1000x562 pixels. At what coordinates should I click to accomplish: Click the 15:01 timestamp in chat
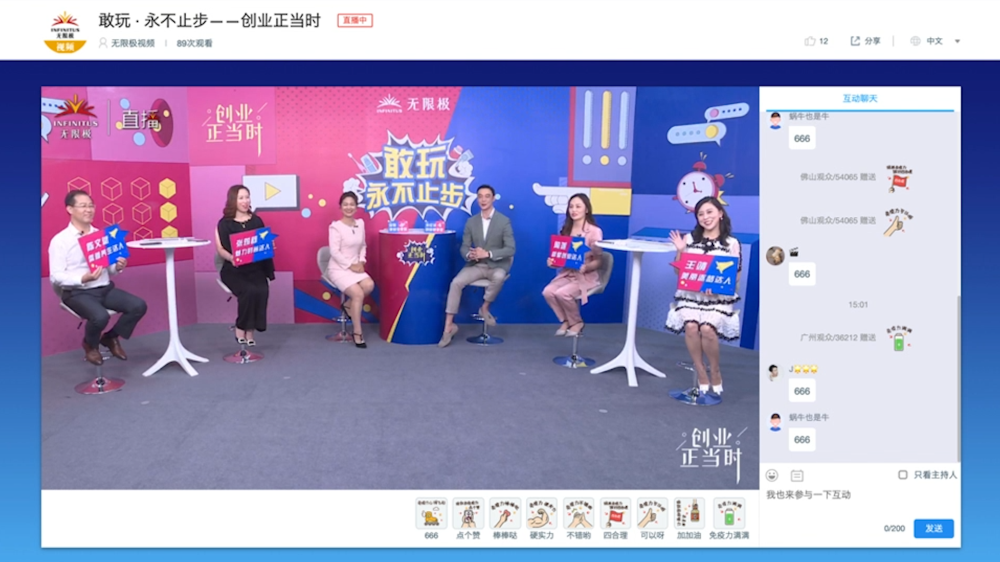click(858, 305)
